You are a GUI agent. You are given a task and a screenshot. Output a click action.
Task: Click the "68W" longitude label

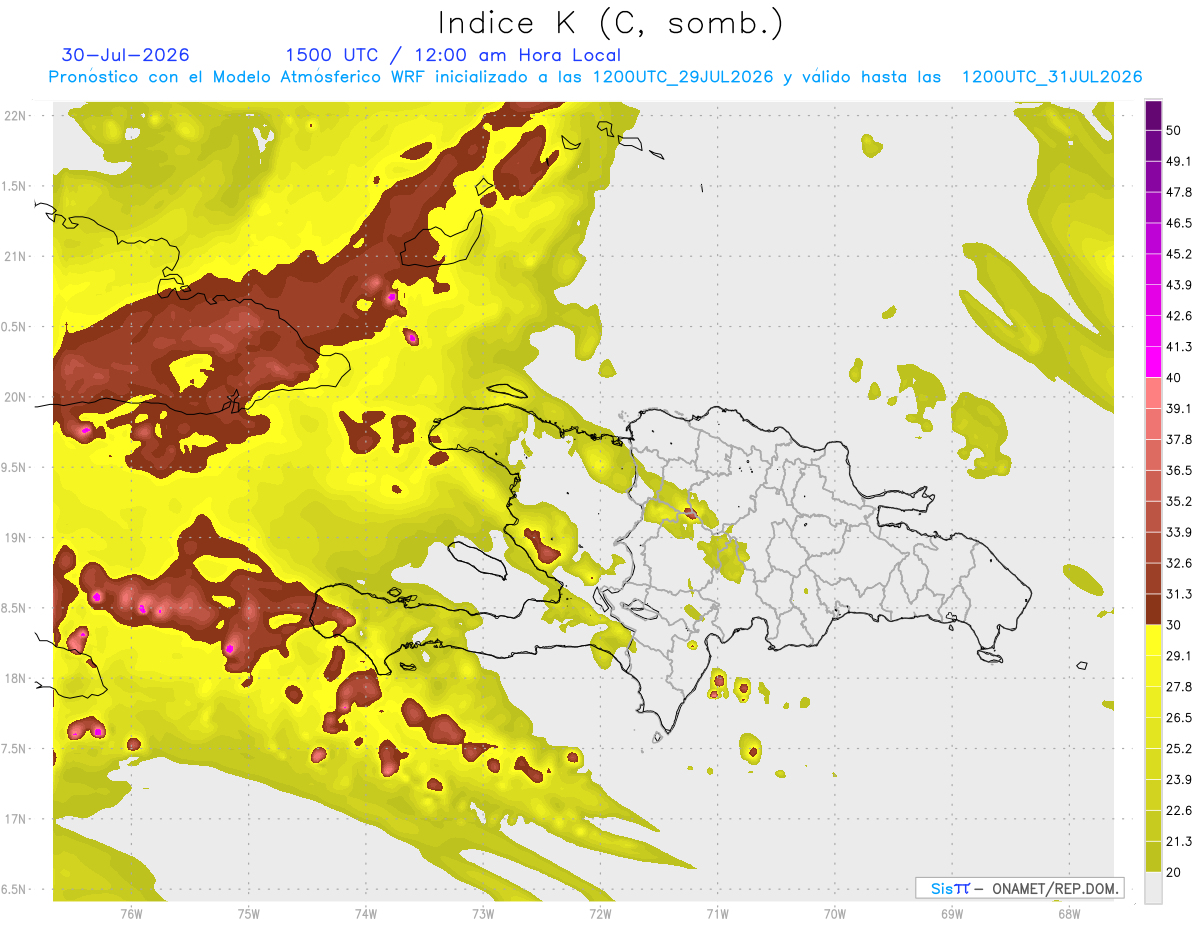1069,912
